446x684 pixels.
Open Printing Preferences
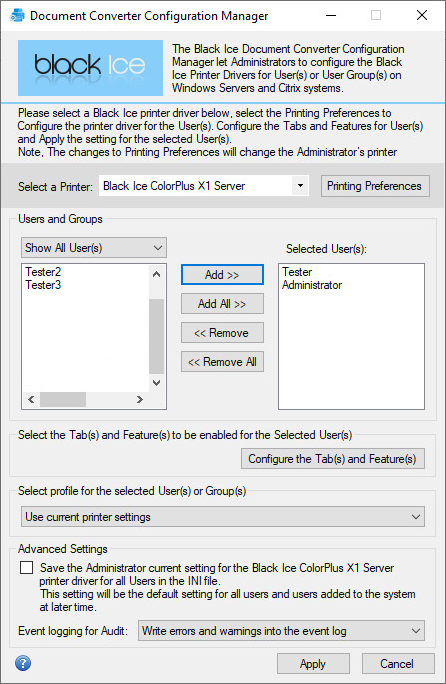375,186
